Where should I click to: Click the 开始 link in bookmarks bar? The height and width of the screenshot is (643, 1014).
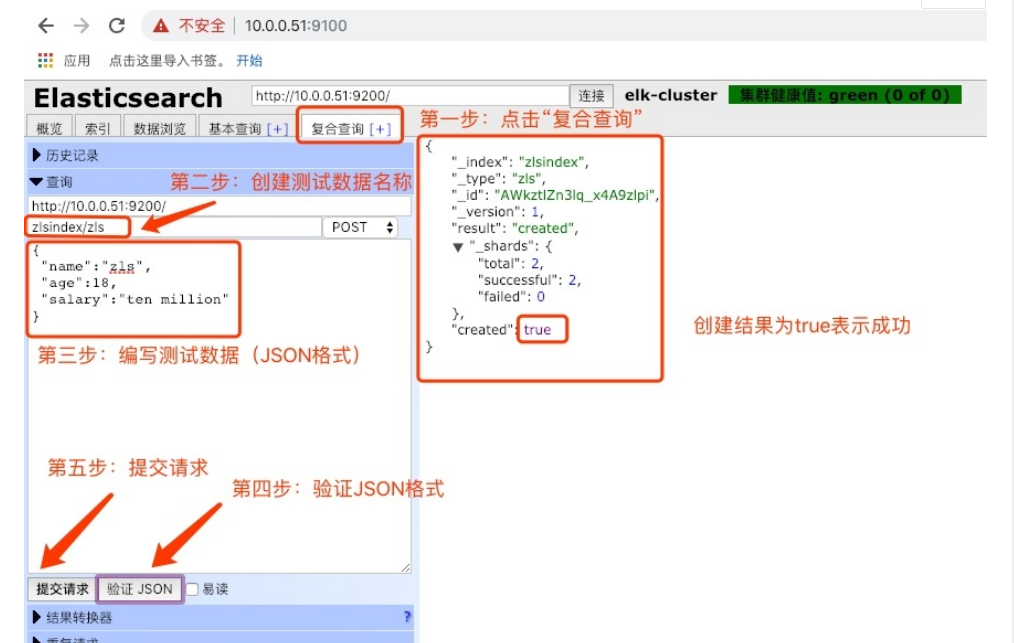(x=249, y=61)
